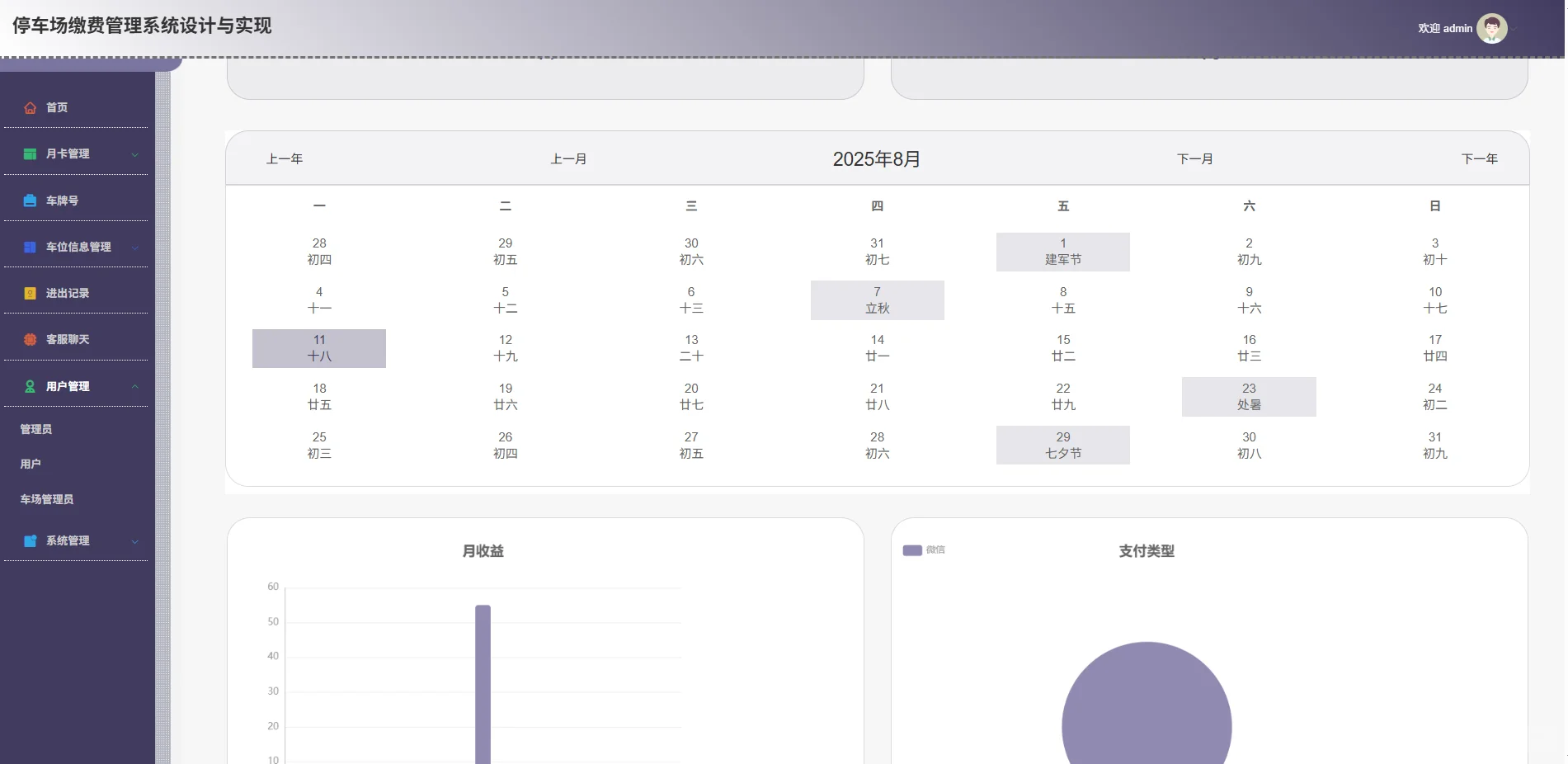Select calendar date 31 初九
This screenshot has width=1568, height=764.
coord(1435,446)
